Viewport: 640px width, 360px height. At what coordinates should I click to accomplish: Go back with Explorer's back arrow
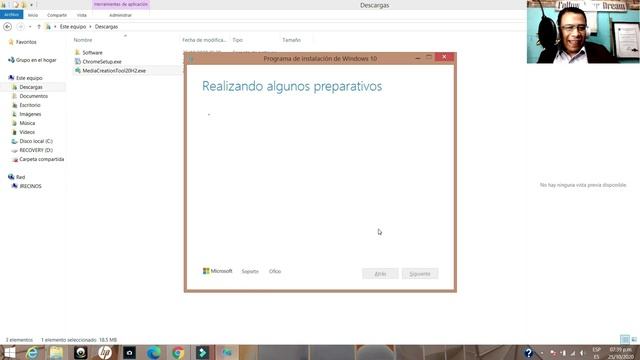tap(7, 27)
